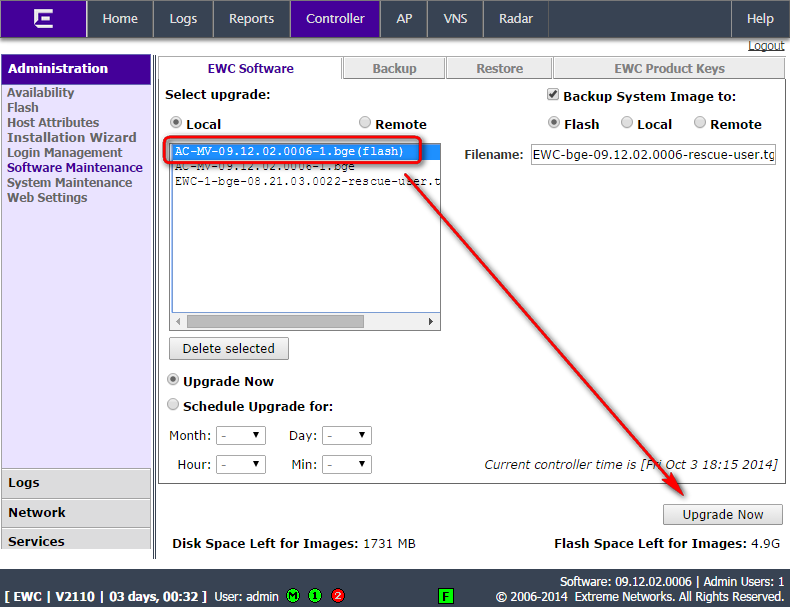Click the Software: 09.12.02.0006 status text
790x607 pixels.
click(625, 582)
